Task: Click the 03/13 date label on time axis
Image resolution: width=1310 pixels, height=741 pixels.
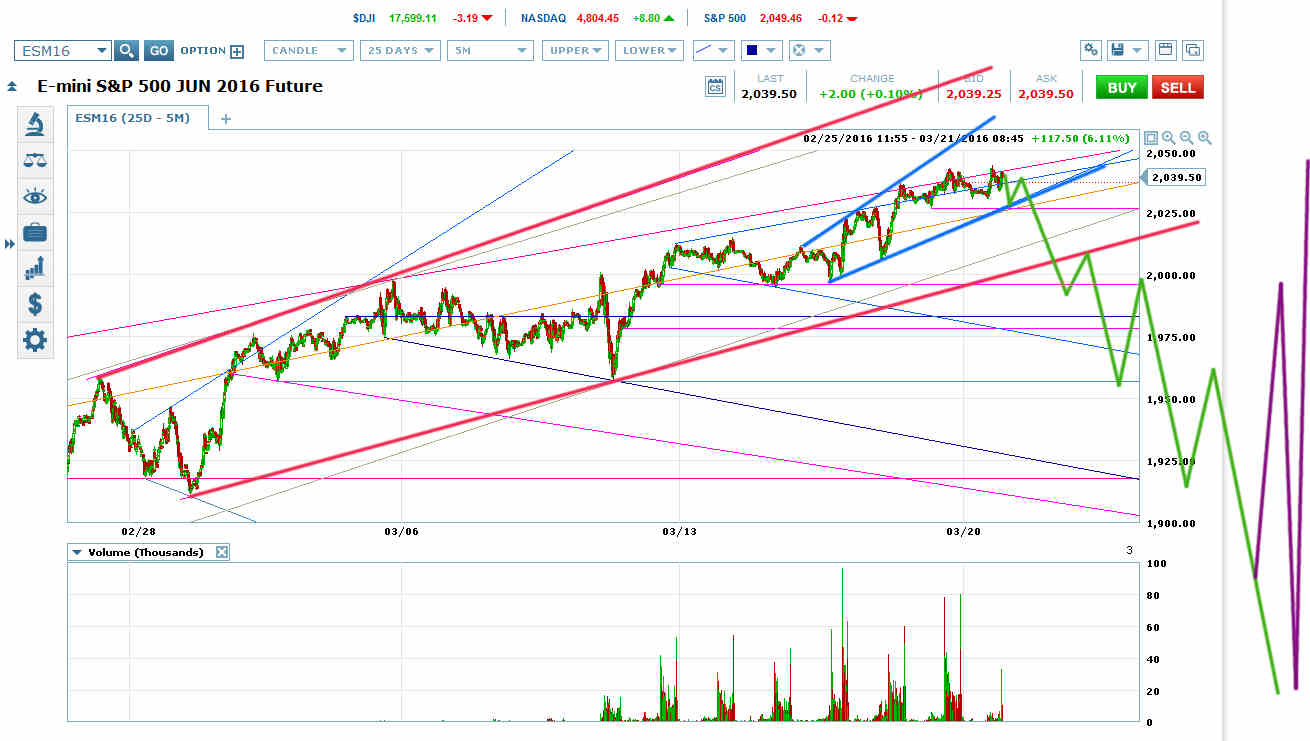Action: coord(679,531)
